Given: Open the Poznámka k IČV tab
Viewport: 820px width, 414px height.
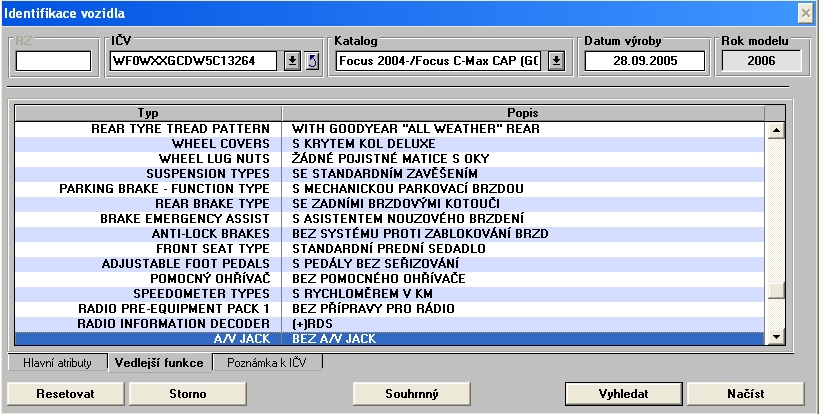Looking at the screenshot, I should click(x=268, y=363).
